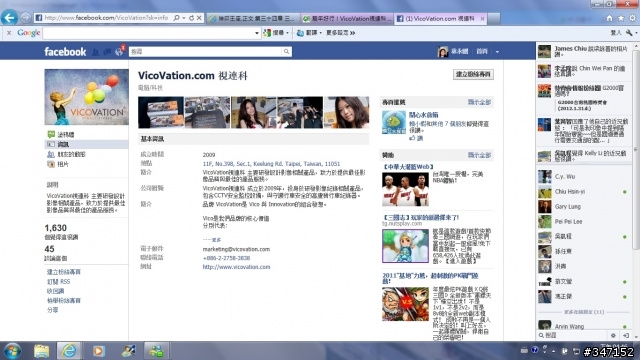Open the V.S fighting game ad image
The width and height of the screenshot is (640, 360).
[405, 304]
